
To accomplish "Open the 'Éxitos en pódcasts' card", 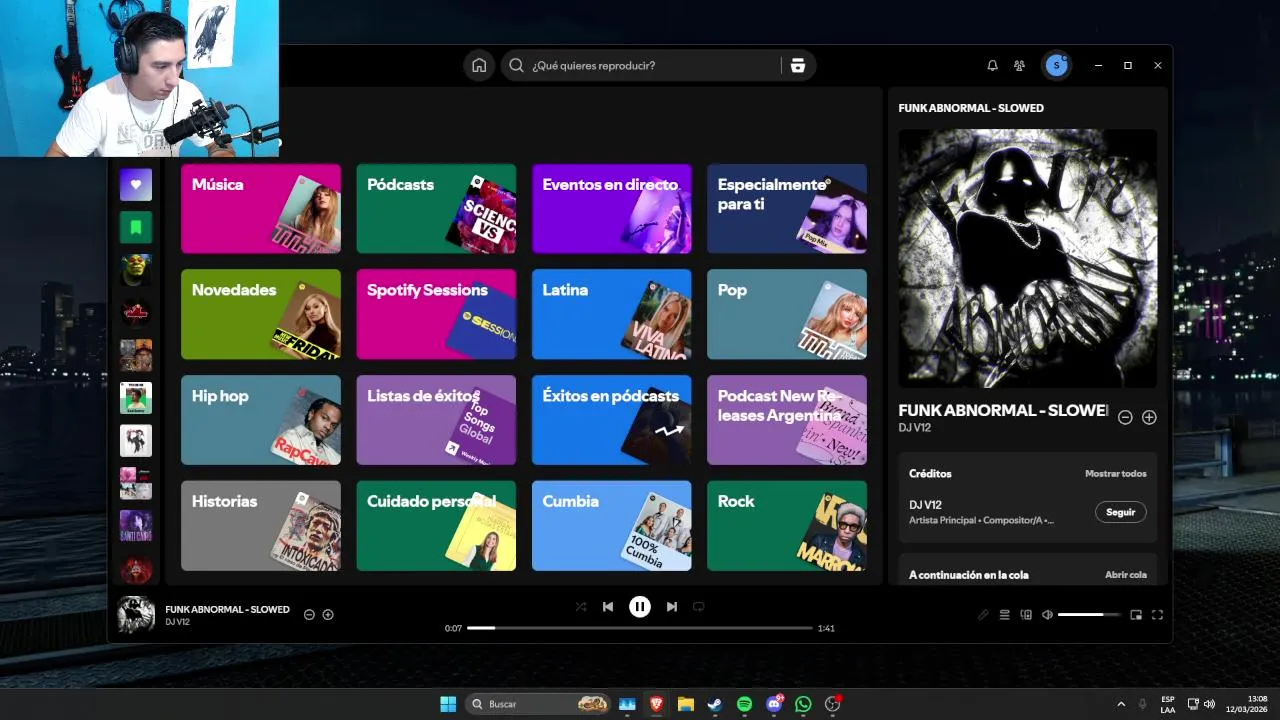I will point(612,420).
